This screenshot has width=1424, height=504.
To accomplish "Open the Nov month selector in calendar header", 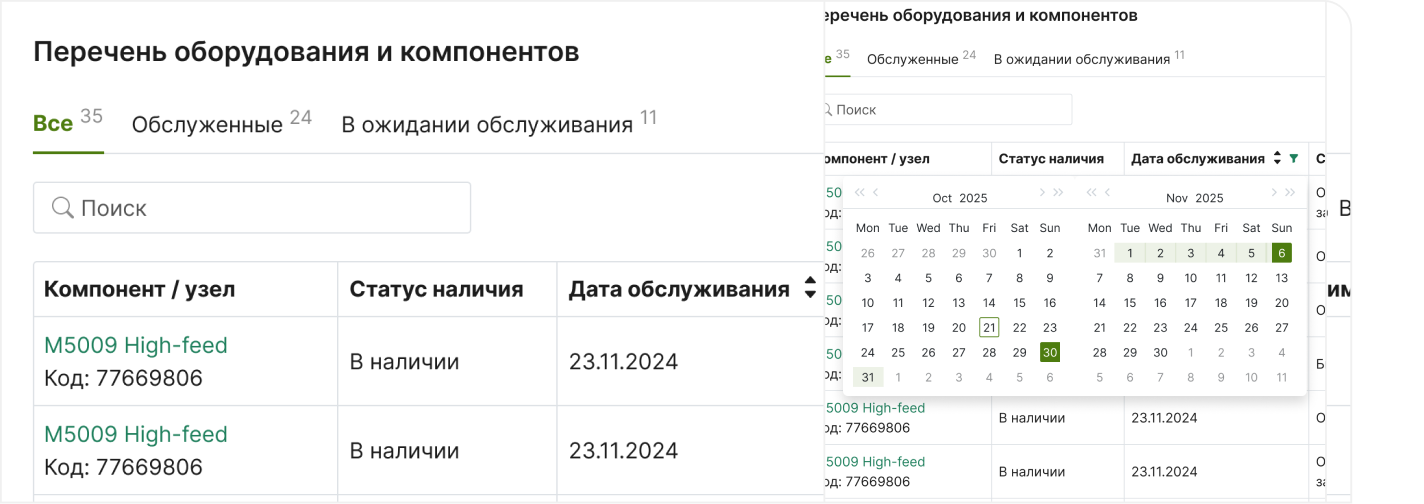I will click(1177, 198).
